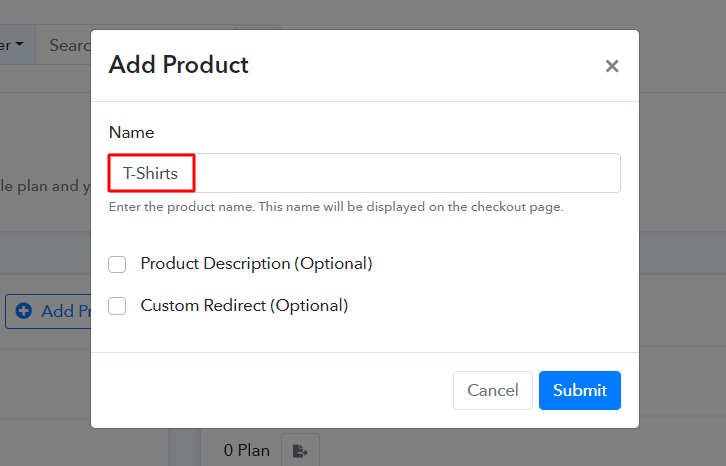
Task: Close the Add Product dialog with X
Action: tap(612, 66)
